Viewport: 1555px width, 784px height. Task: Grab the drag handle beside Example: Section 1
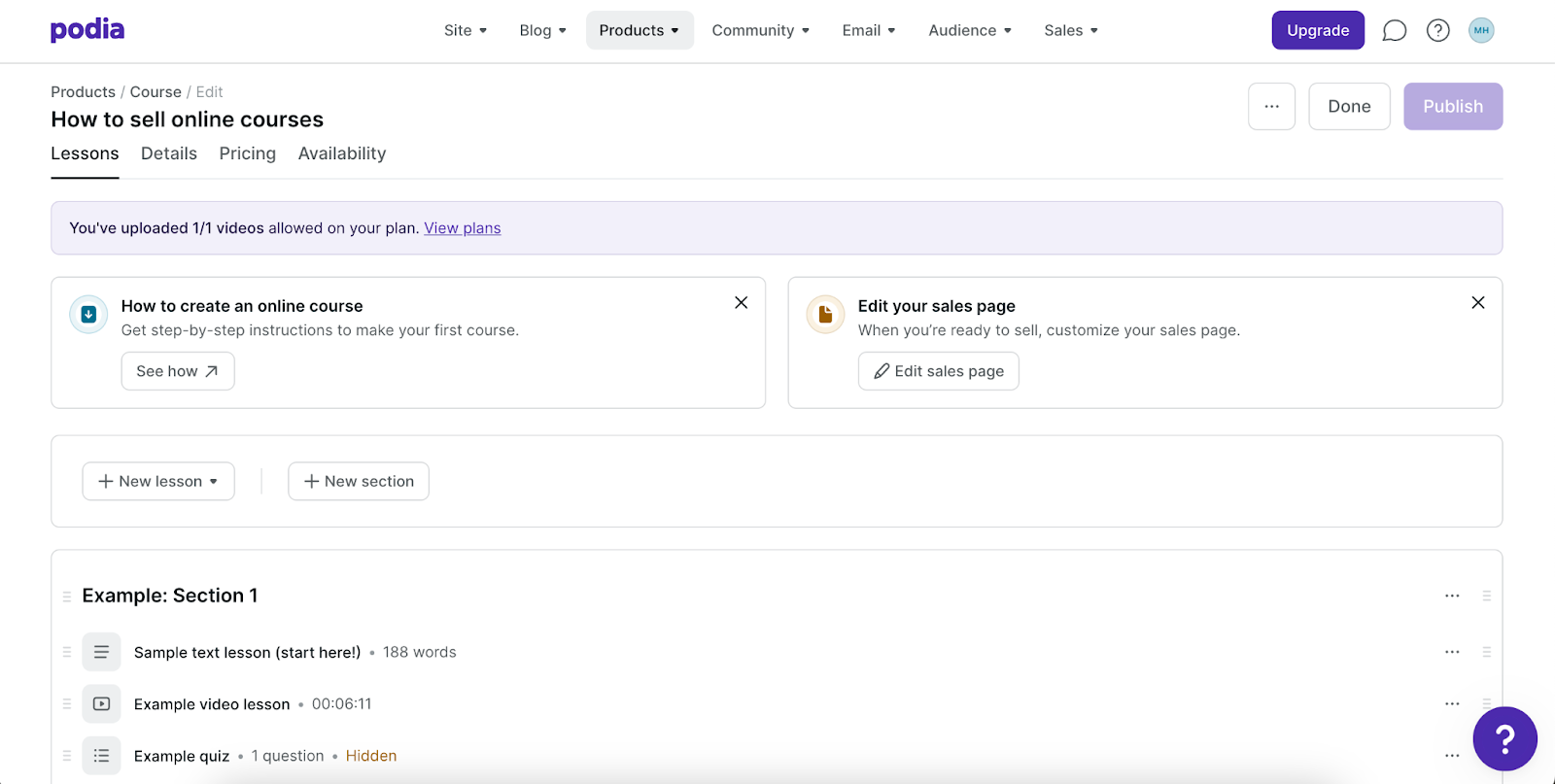(67, 597)
